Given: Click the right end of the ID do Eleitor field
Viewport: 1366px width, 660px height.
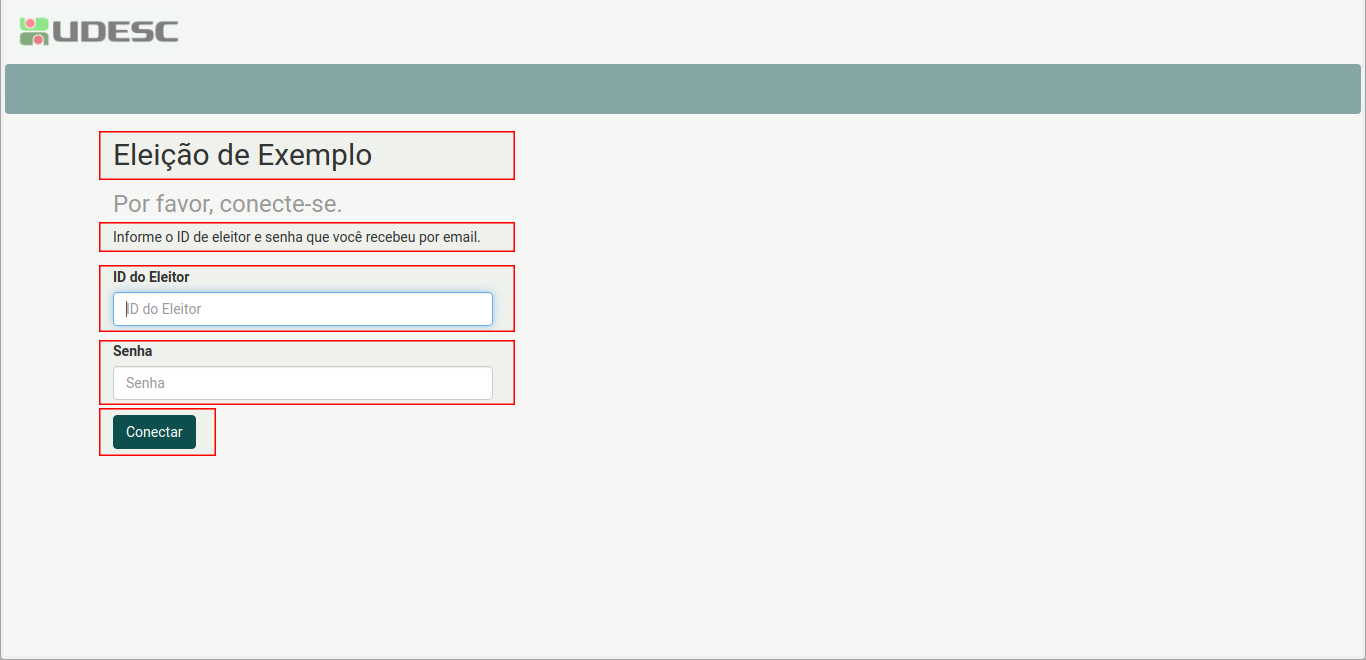Looking at the screenshot, I should coord(478,309).
